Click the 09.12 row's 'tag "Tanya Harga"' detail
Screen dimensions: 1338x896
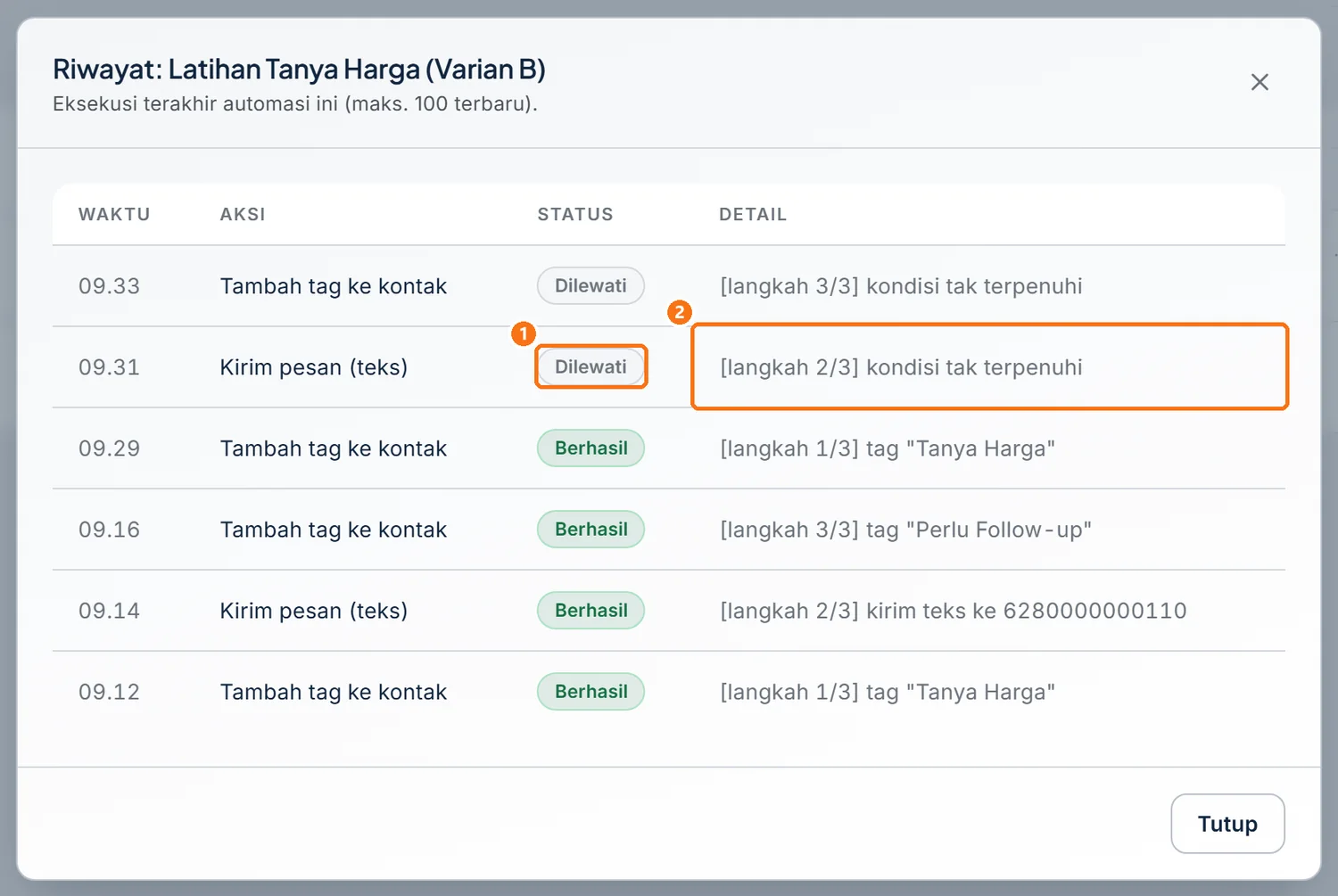(961, 692)
